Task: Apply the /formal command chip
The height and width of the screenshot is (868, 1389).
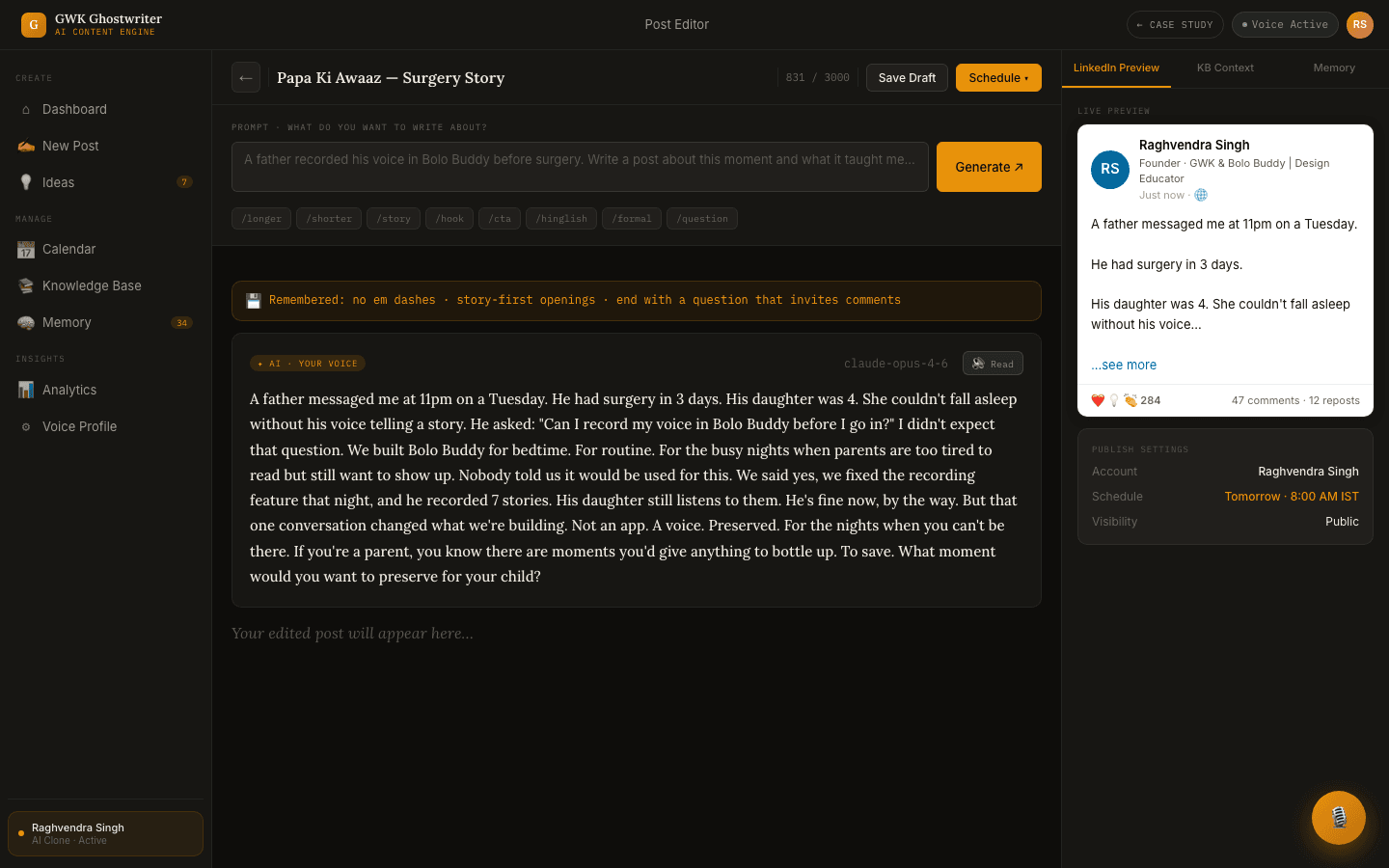Action: [x=632, y=219]
